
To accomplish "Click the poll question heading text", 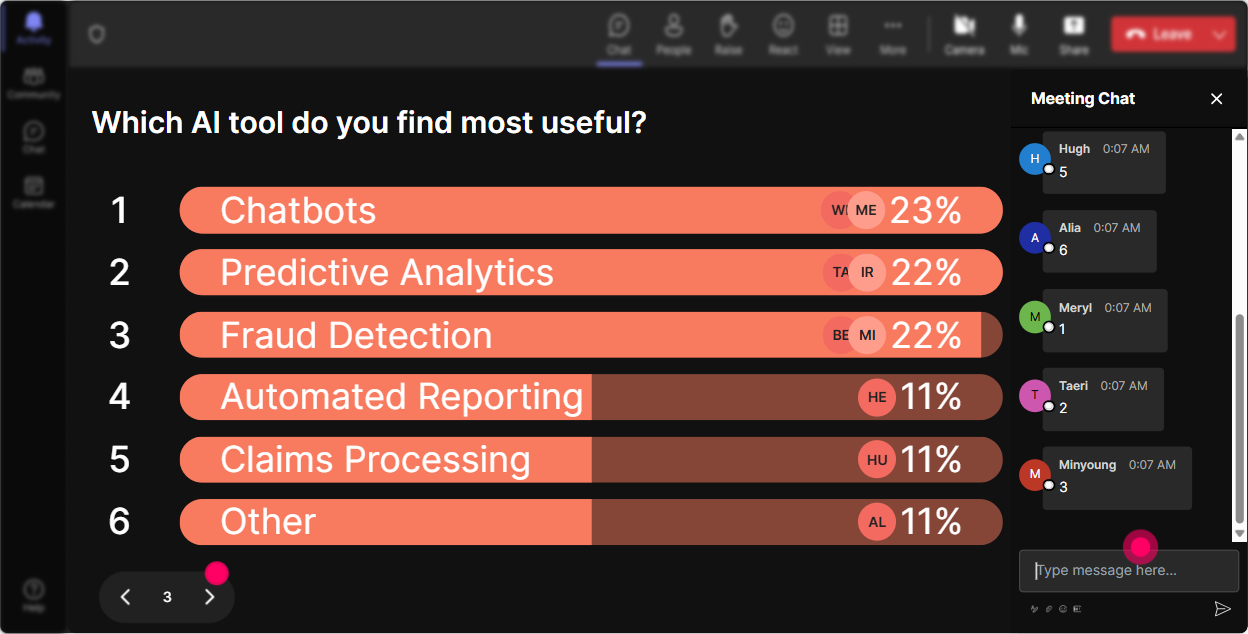I will (x=369, y=123).
